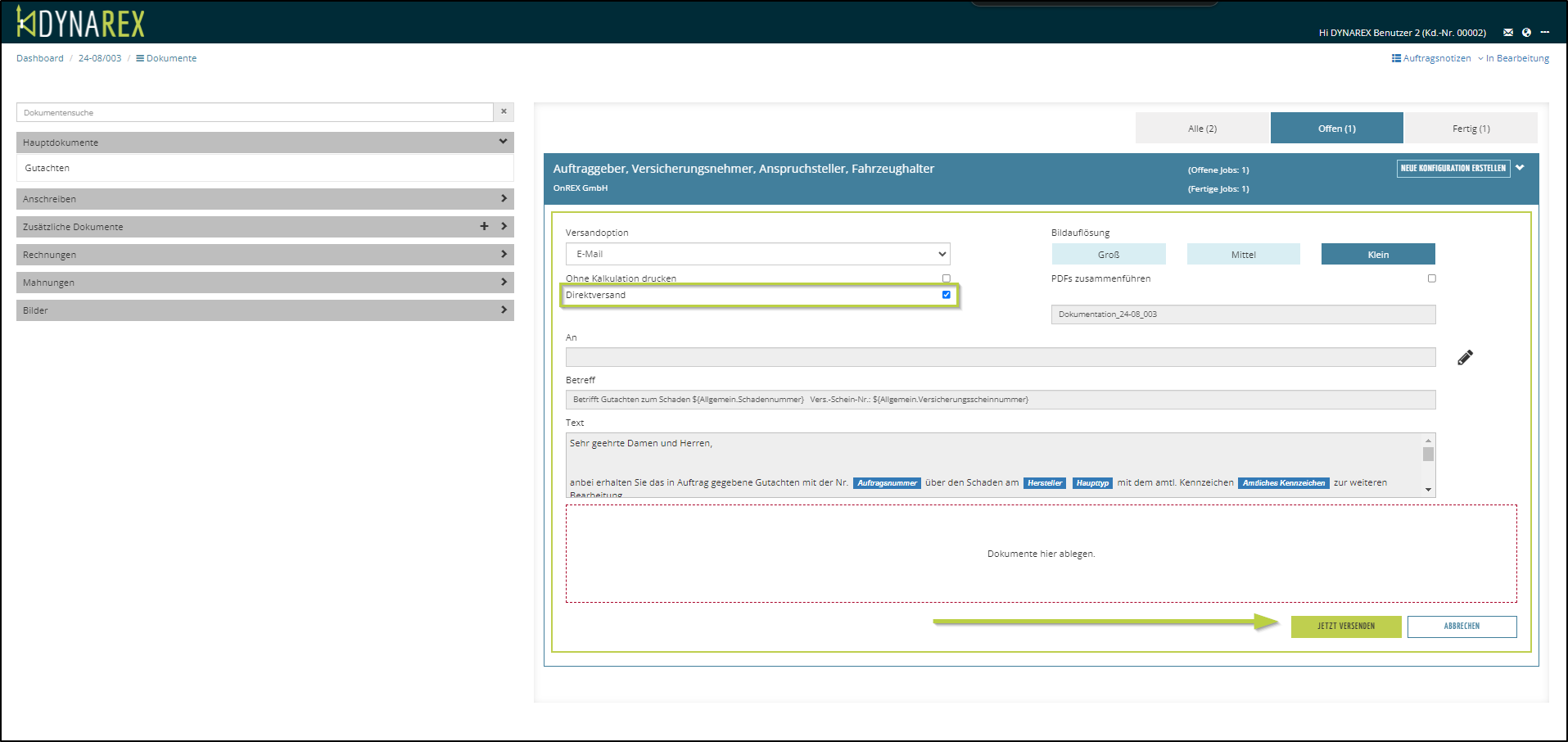Click the Dokumentensuche search field
Screen dimensions: 1568x742
(255, 112)
